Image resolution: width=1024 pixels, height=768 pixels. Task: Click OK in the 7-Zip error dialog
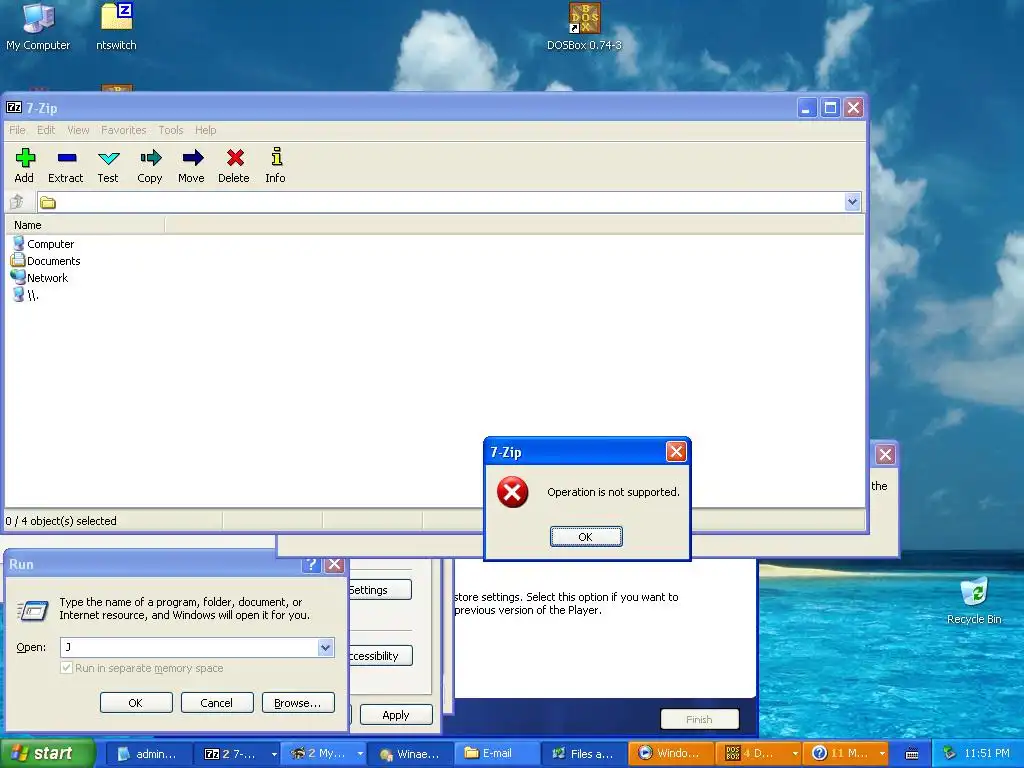tap(586, 537)
